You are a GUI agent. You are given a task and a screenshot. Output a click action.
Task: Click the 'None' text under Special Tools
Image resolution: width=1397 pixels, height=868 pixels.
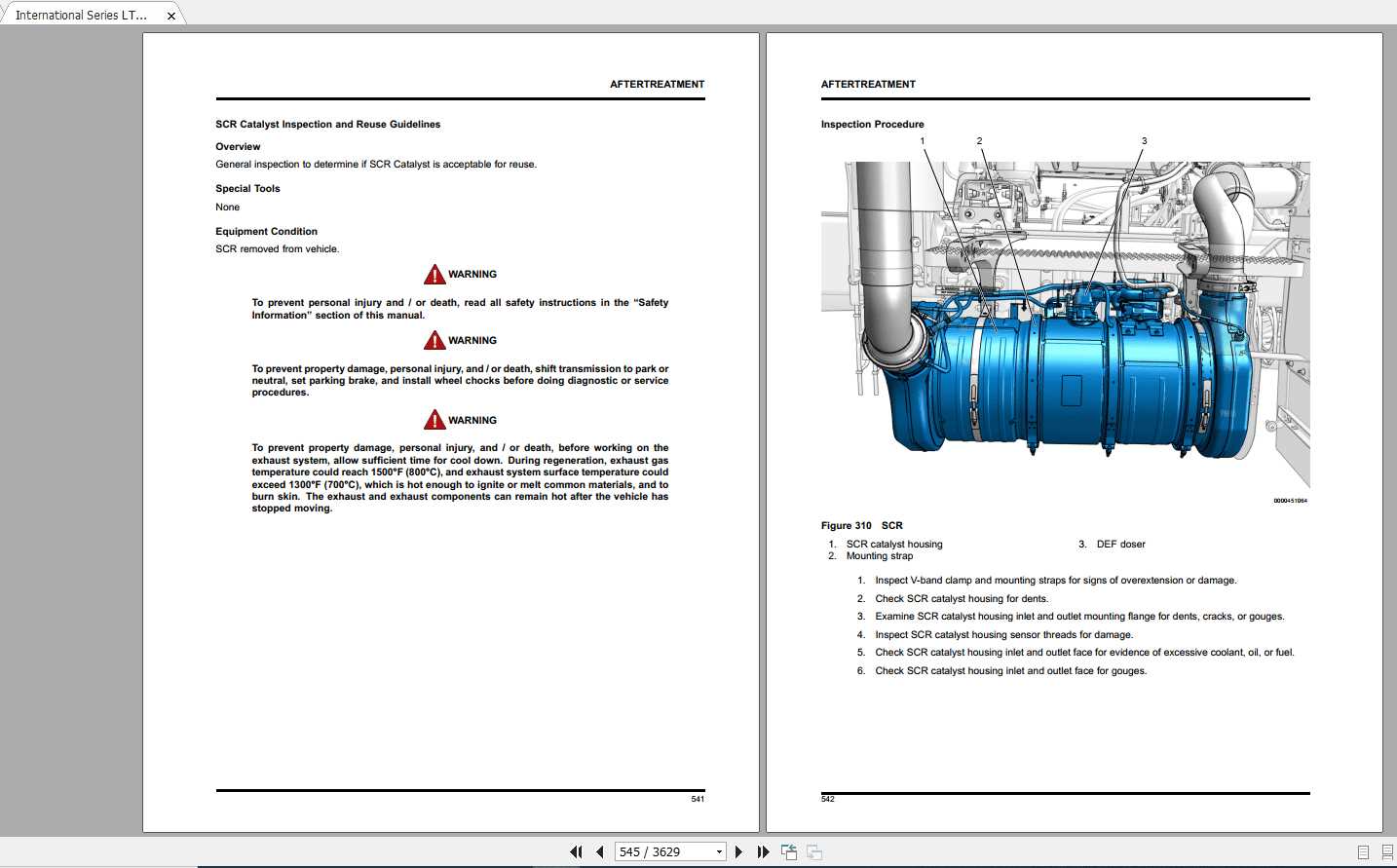tap(227, 208)
